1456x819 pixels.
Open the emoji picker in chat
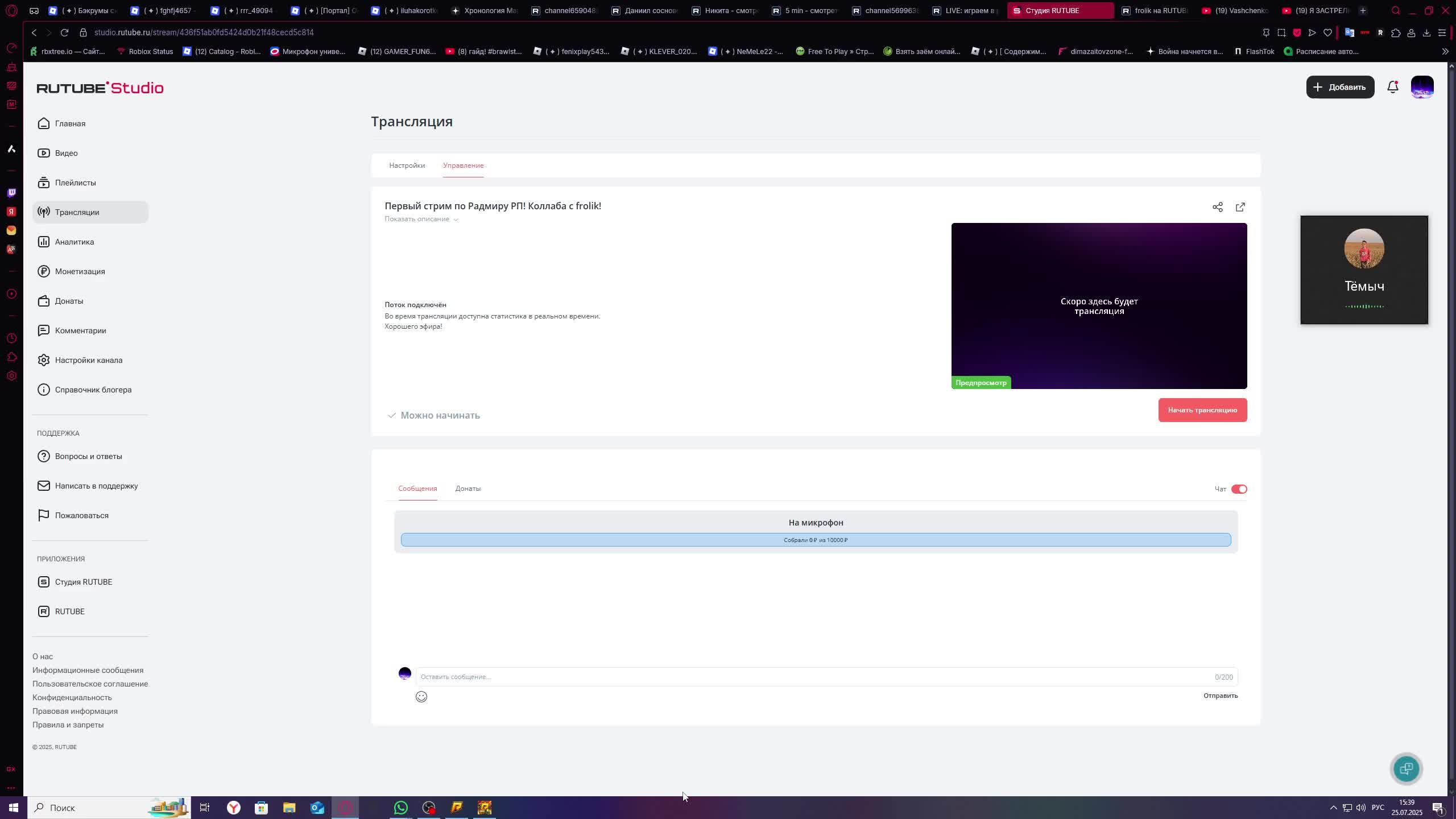point(421,697)
